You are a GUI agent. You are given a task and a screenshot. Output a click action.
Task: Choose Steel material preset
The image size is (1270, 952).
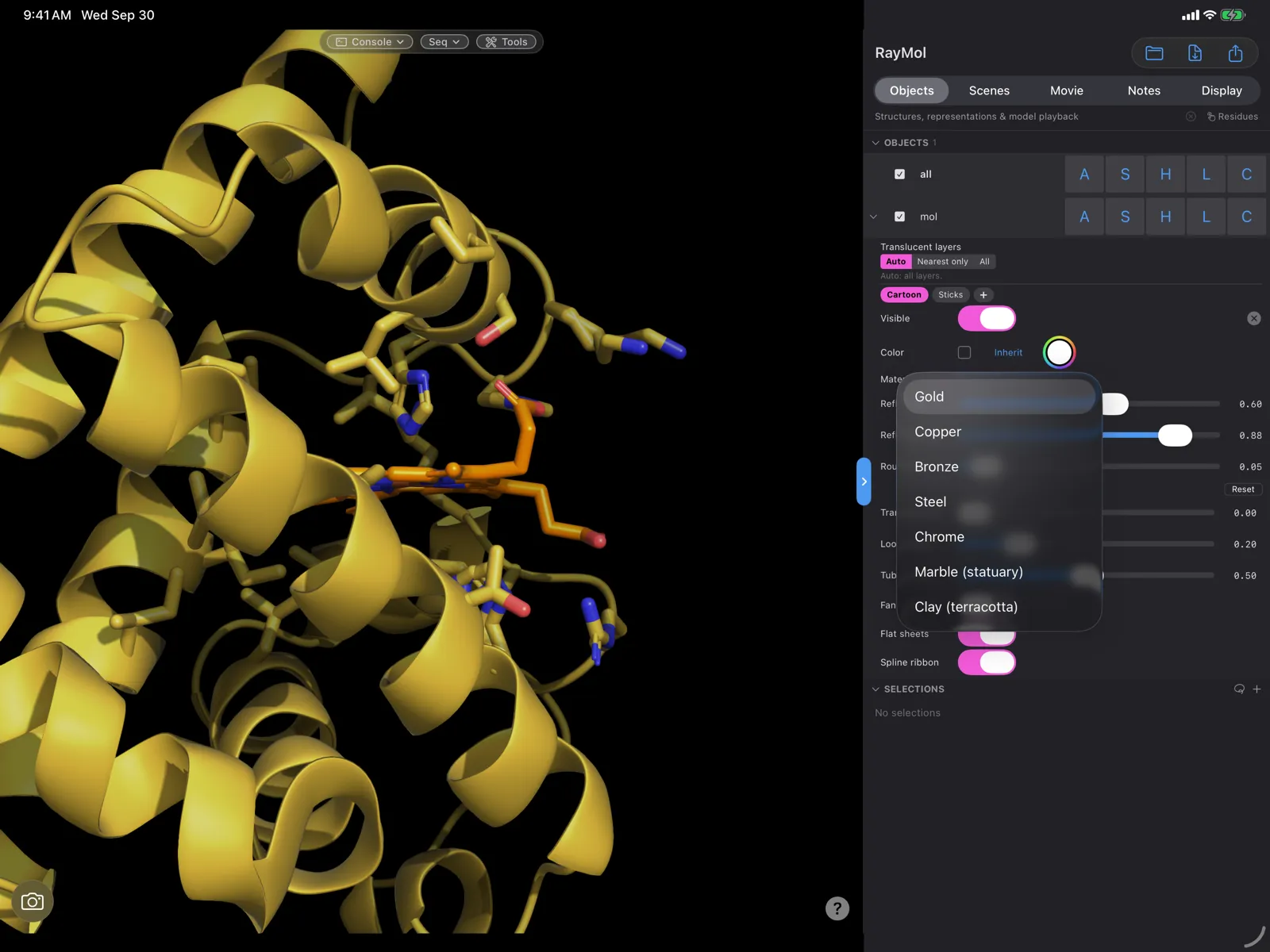(999, 501)
